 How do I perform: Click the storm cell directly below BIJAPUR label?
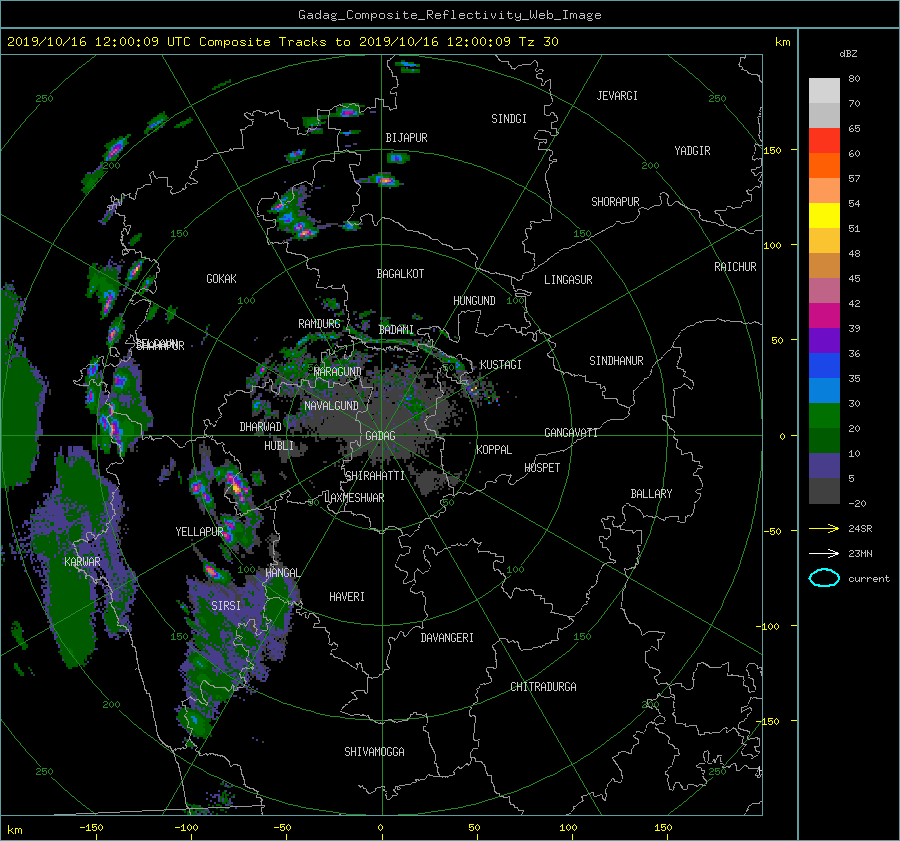click(x=397, y=157)
